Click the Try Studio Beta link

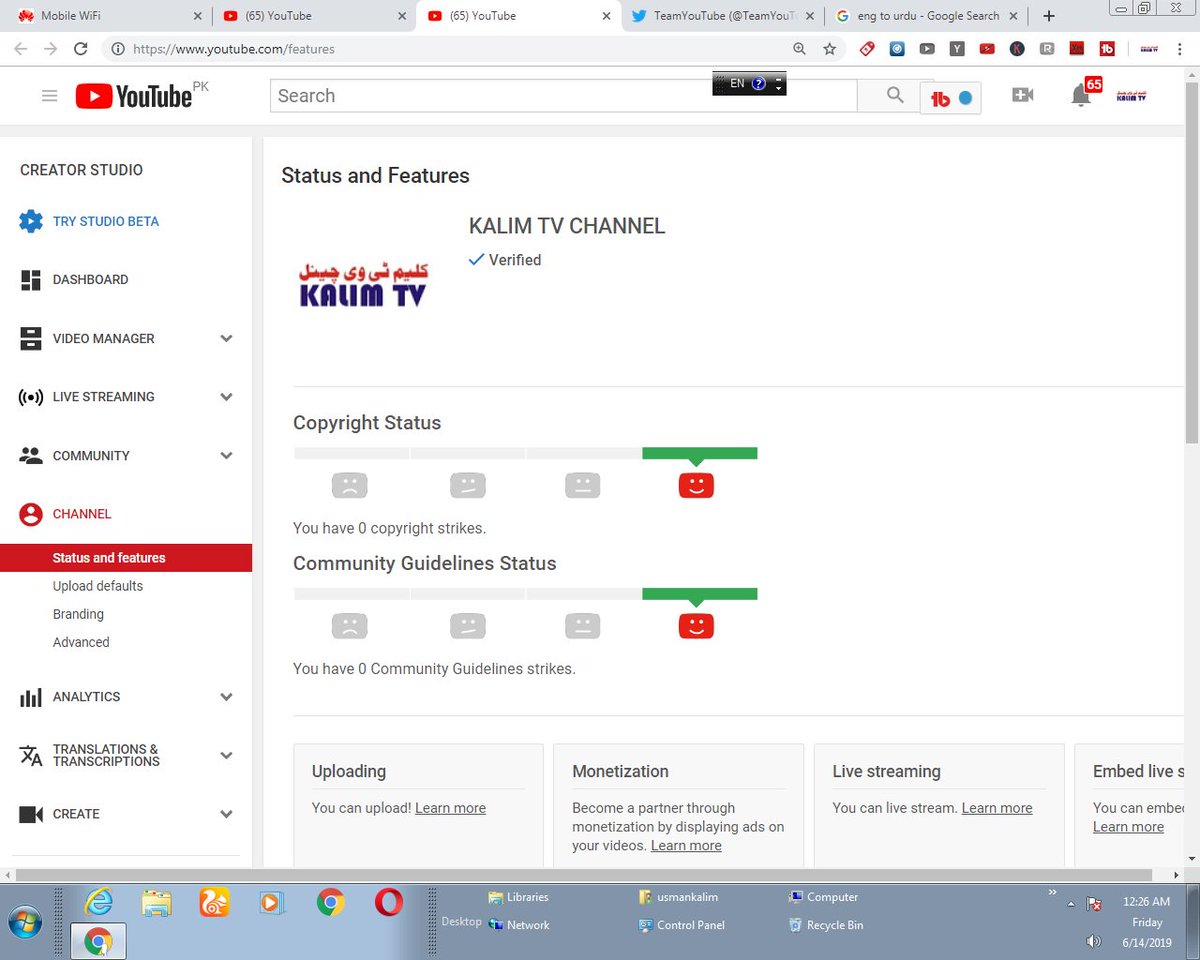106,221
